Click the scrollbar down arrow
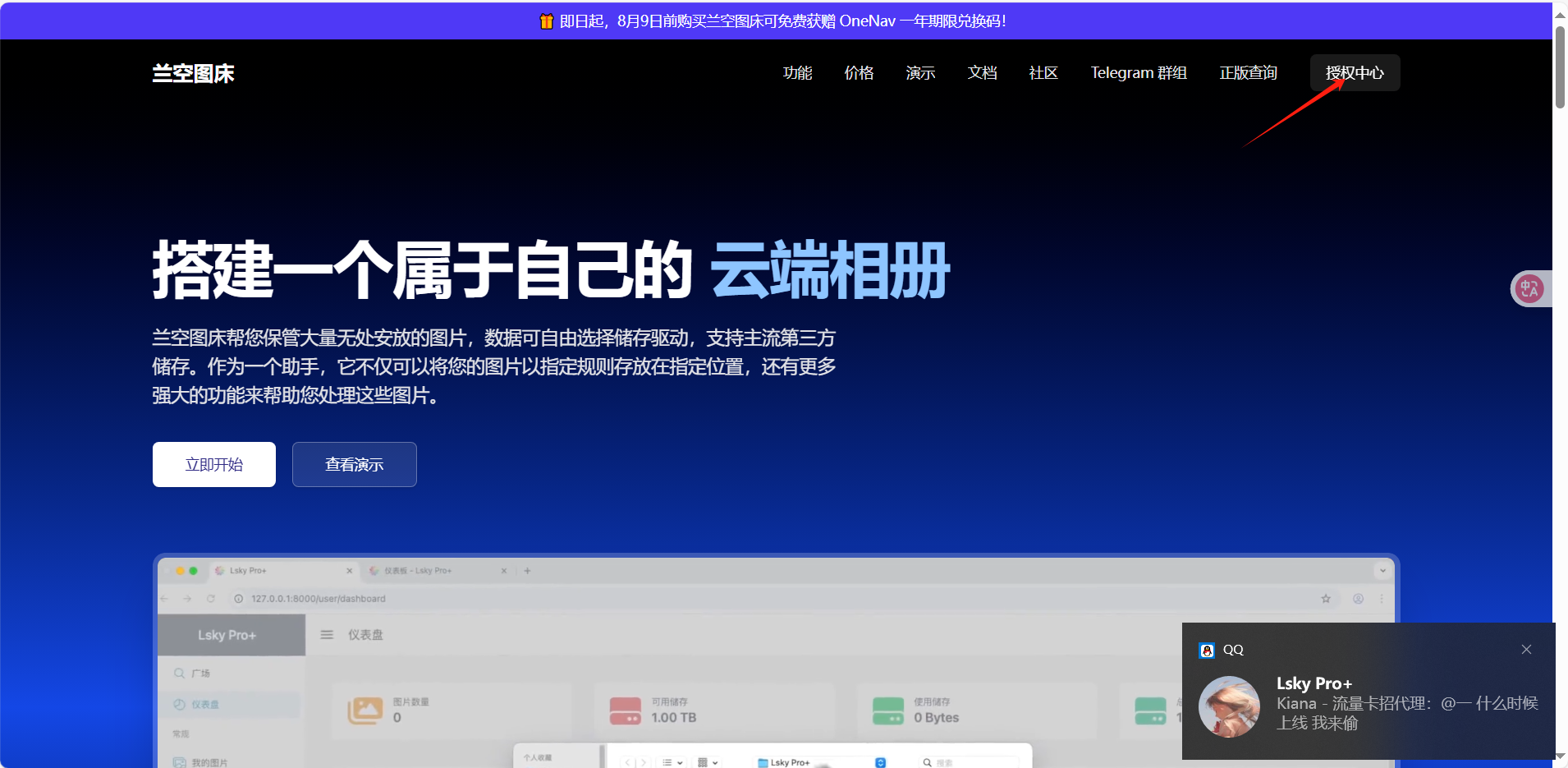The image size is (1568, 768). pos(1560,757)
